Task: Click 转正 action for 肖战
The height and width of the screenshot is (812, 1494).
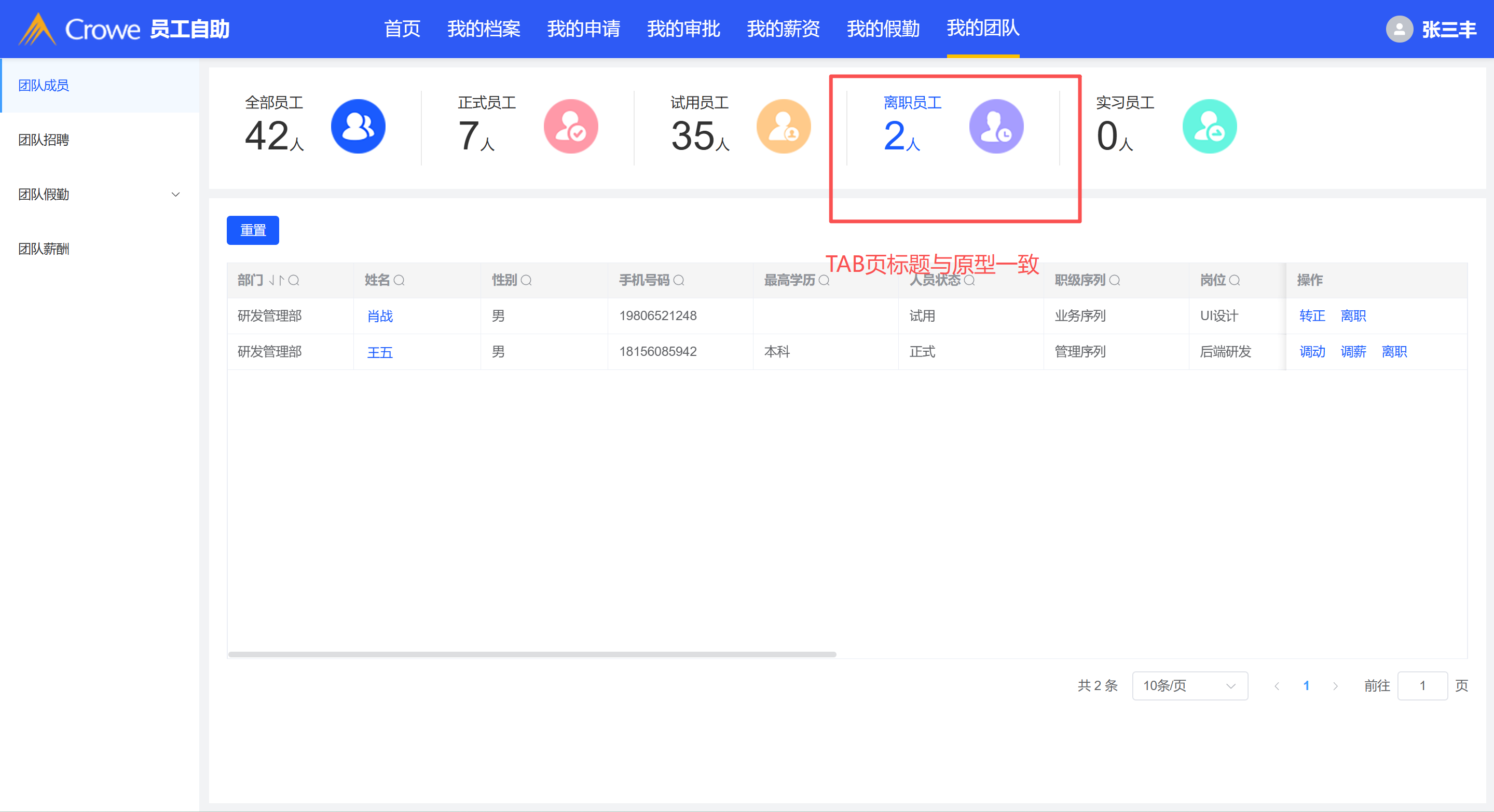Action: [x=1312, y=316]
